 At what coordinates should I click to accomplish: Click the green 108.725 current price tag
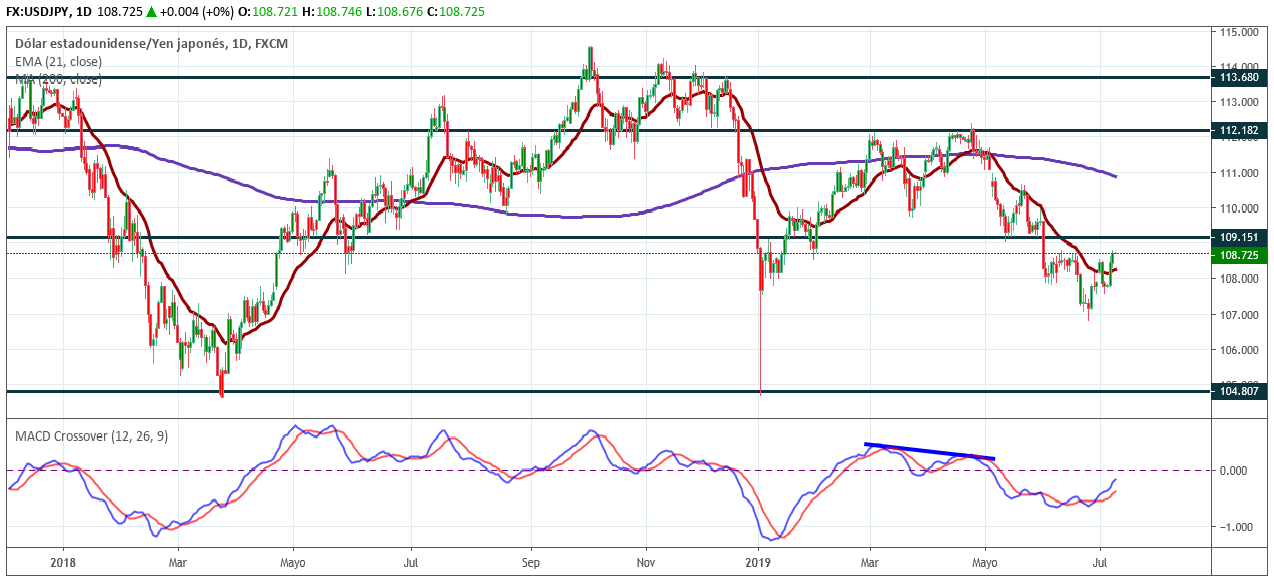coord(1238,256)
